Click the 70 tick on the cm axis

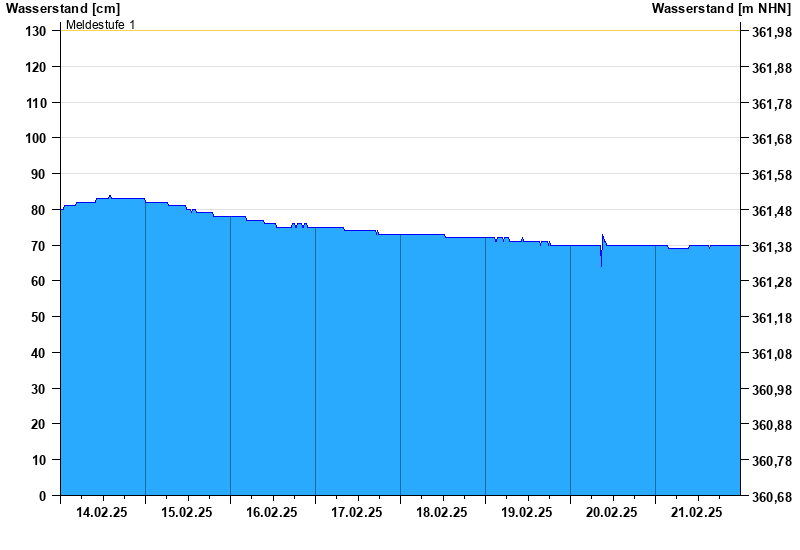coord(39,246)
